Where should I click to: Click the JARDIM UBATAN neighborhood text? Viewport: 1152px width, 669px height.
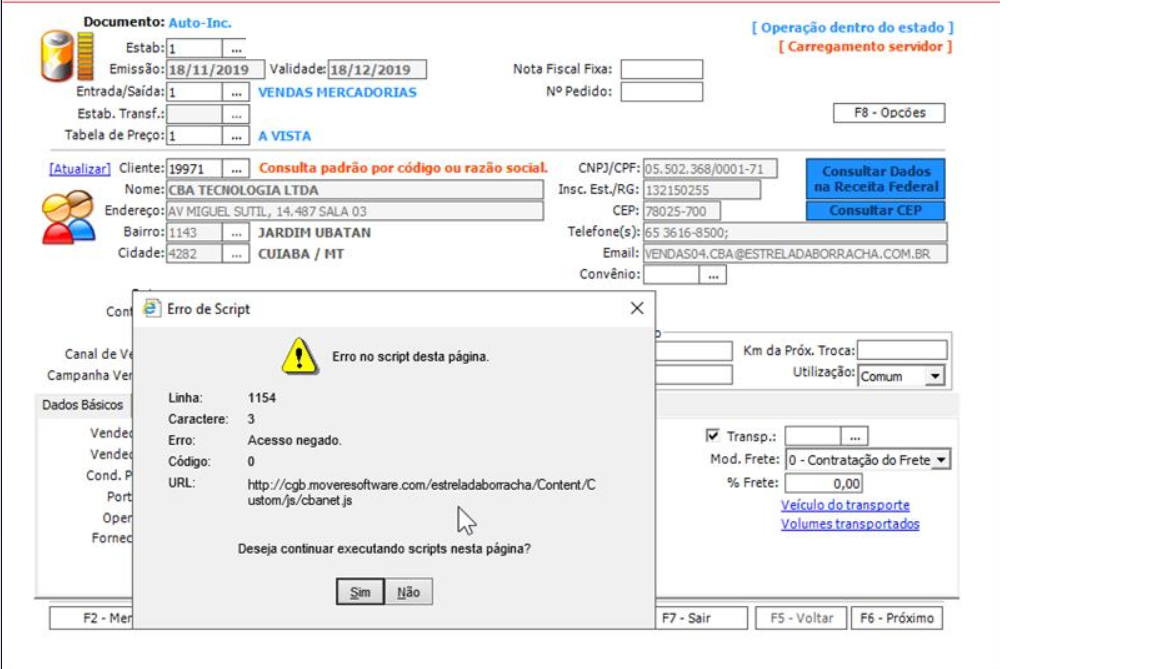tap(314, 233)
